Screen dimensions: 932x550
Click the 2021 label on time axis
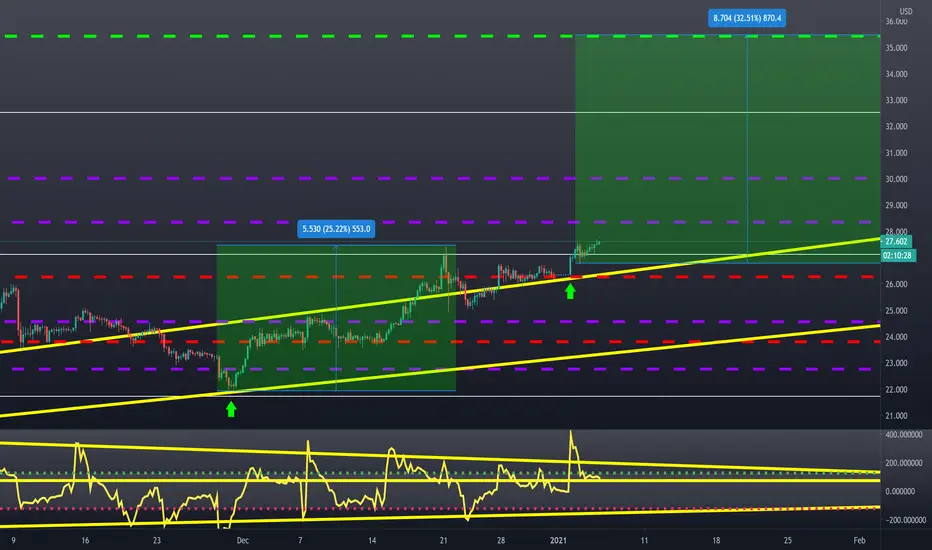point(558,540)
